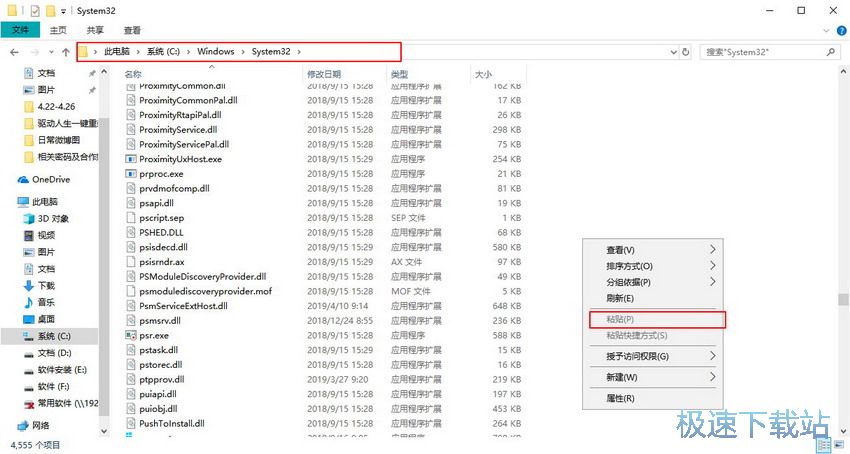Click navigation pane scroll down arrow
This screenshot has width=850, height=454.
coord(104,431)
